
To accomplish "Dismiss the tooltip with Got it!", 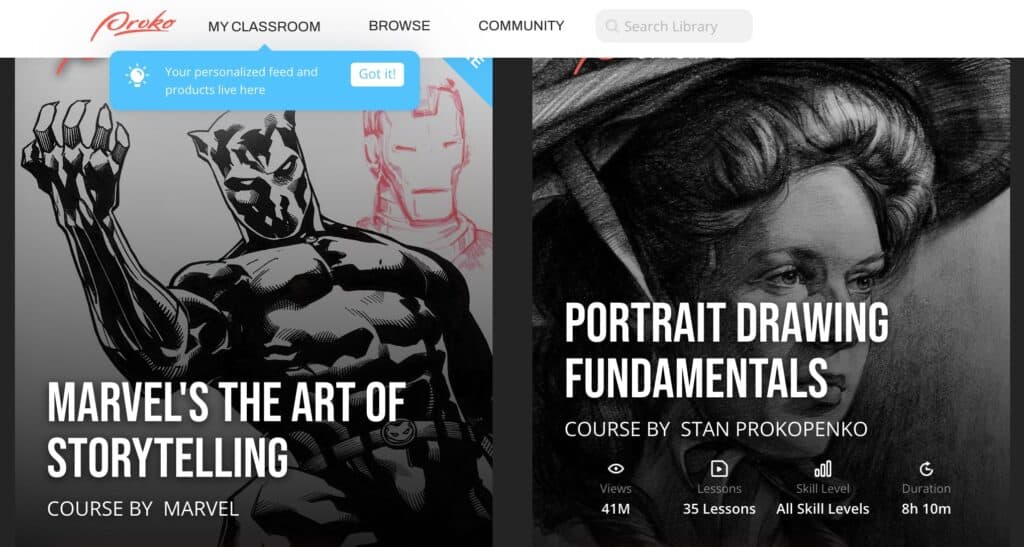I will [x=377, y=74].
